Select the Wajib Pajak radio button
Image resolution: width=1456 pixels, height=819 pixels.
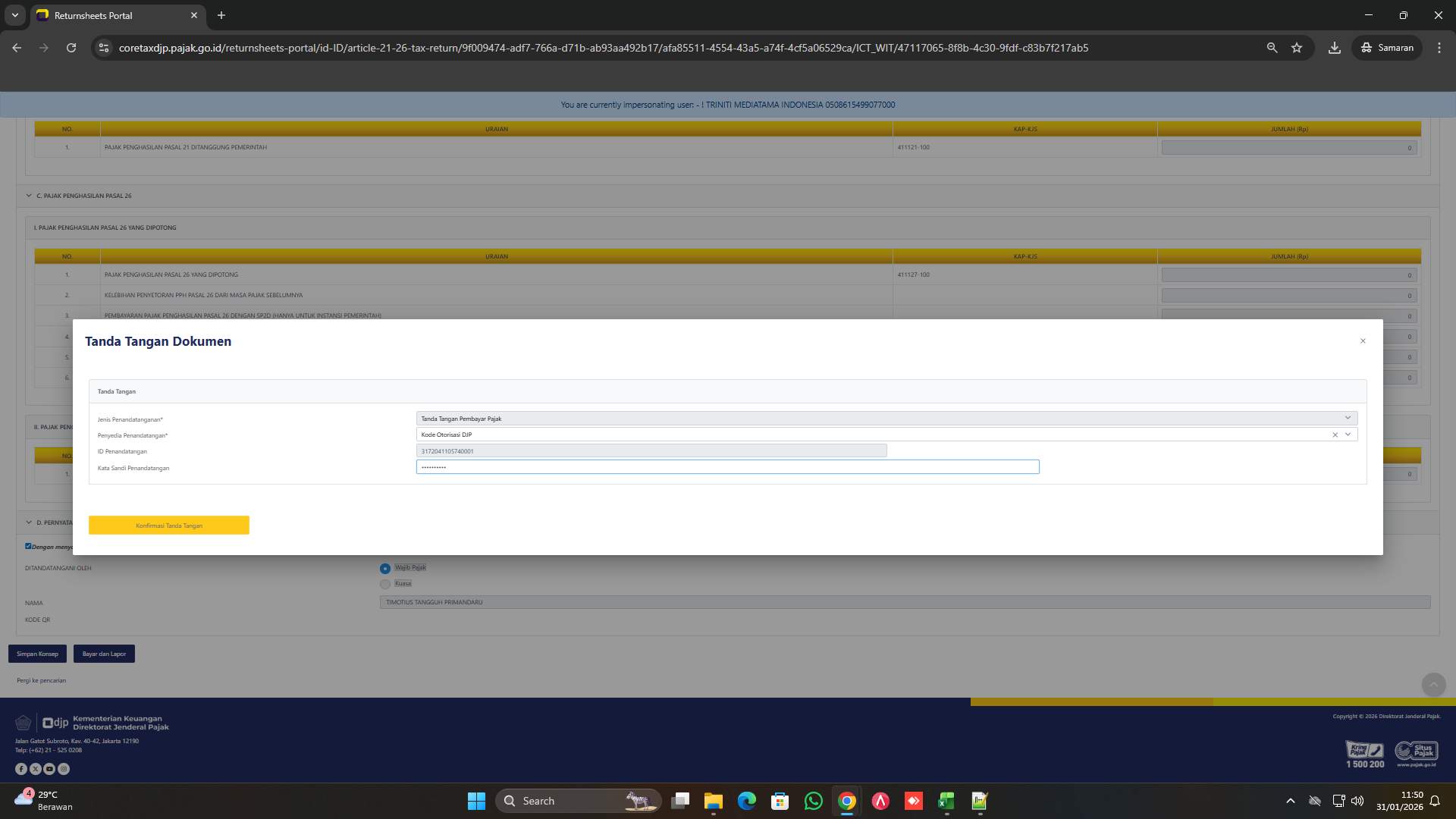coord(385,567)
